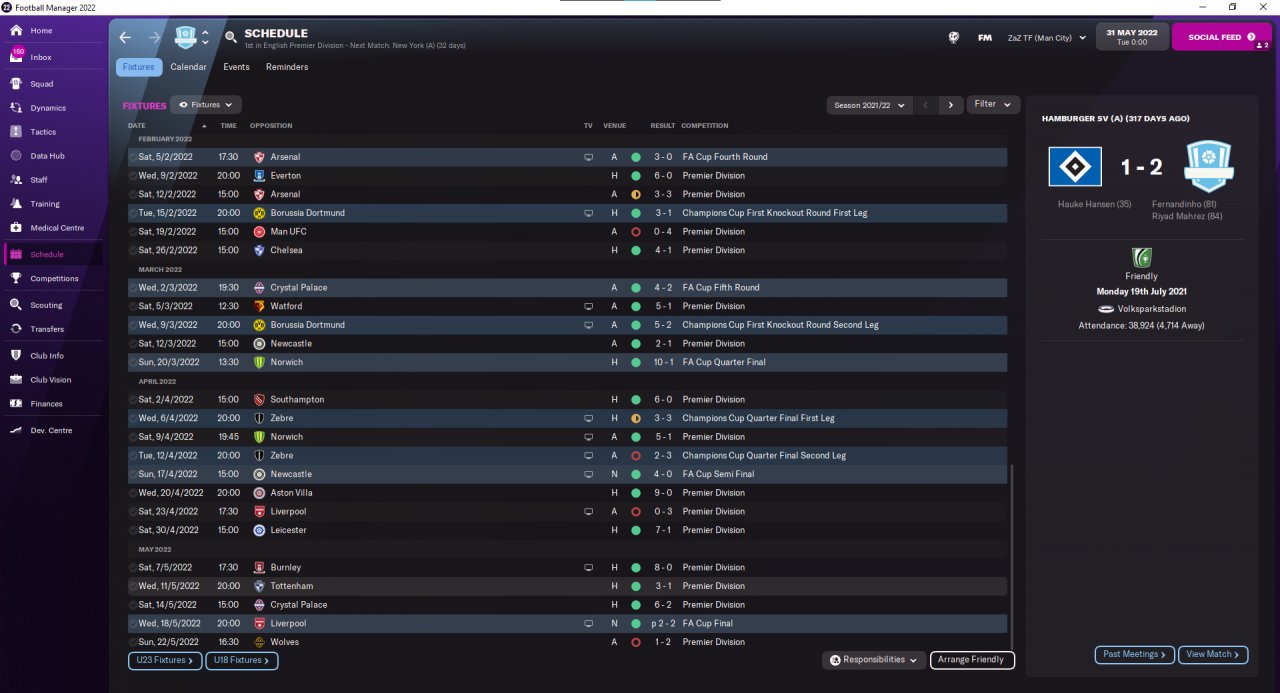Open U18 Fixtures
Screen dimensions: 1280x693
242,660
